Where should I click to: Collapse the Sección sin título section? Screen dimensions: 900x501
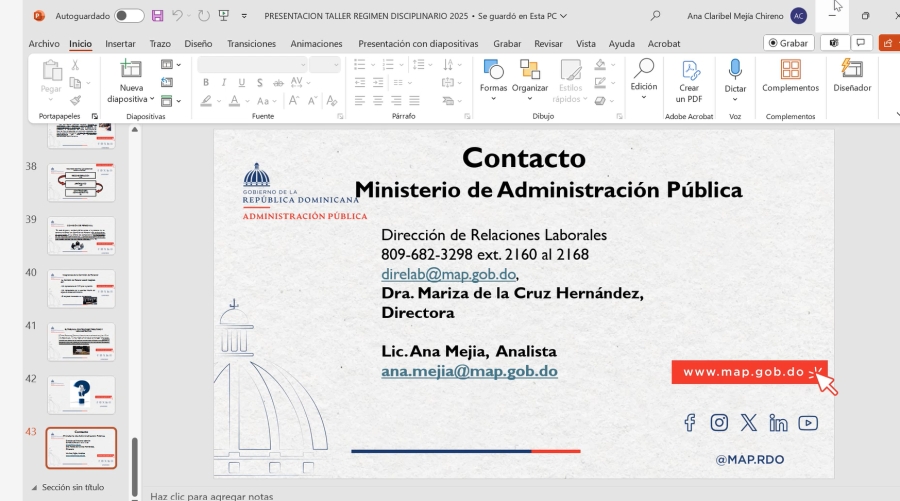(36, 487)
